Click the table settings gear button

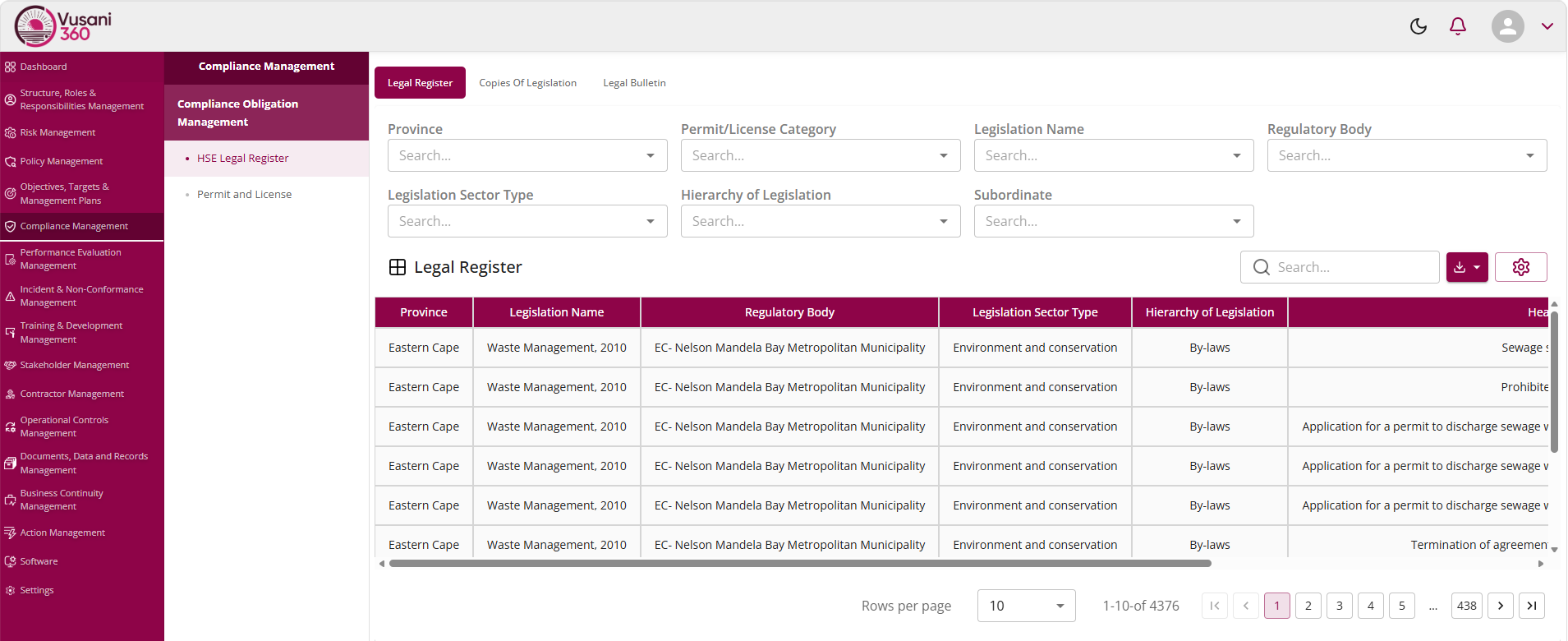point(1521,267)
